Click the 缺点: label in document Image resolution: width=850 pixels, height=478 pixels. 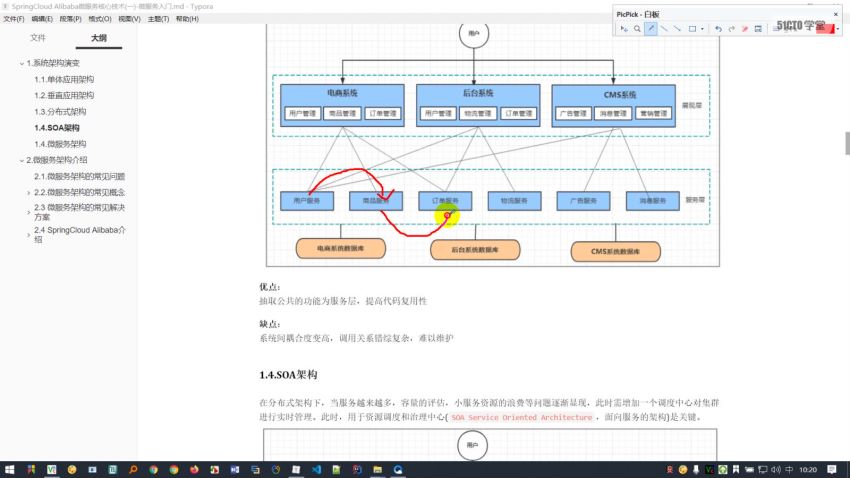pyautogui.click(x=269, y=324)
